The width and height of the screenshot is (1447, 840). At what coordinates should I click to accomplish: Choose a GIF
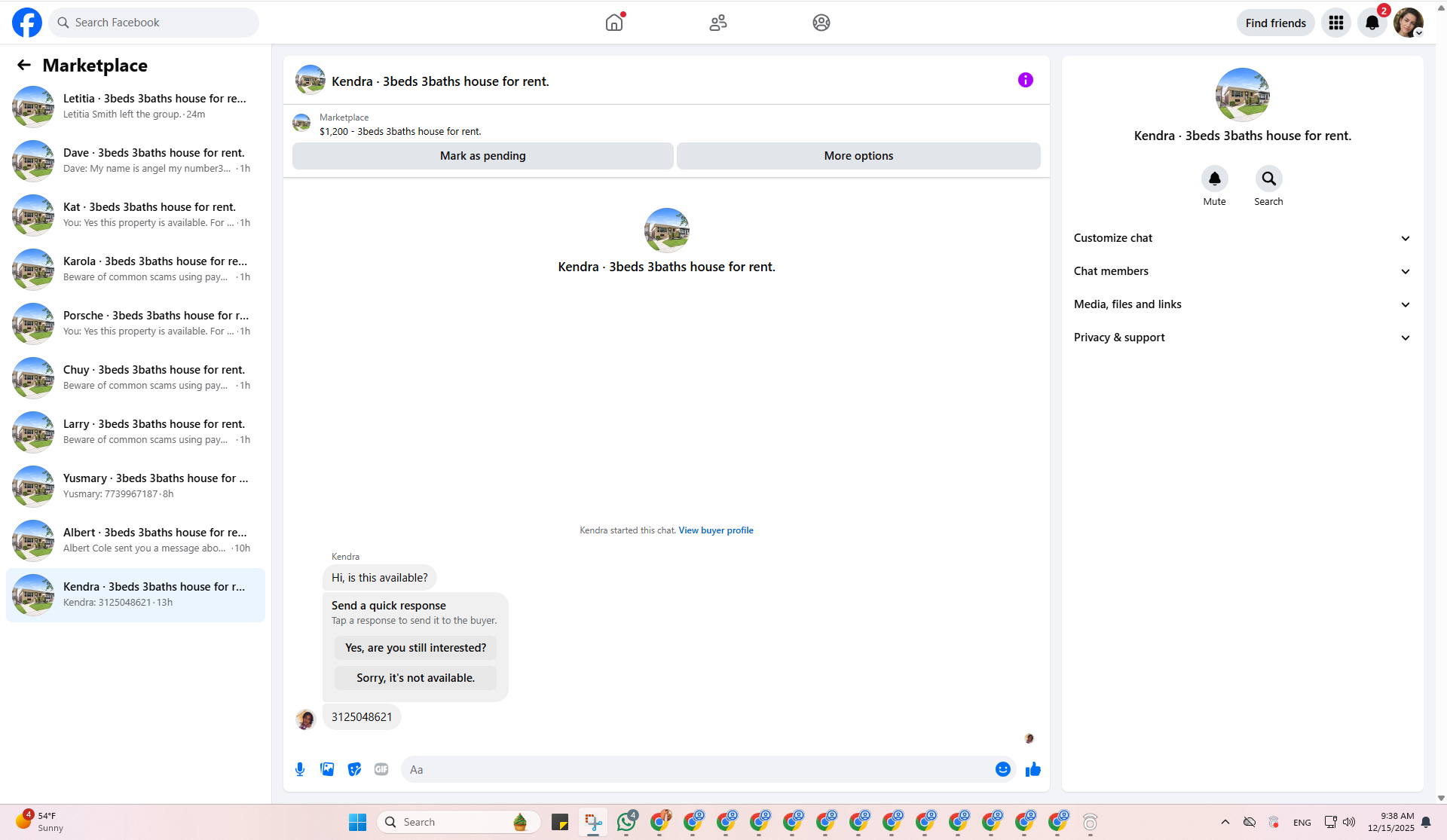tap(381, 769)
